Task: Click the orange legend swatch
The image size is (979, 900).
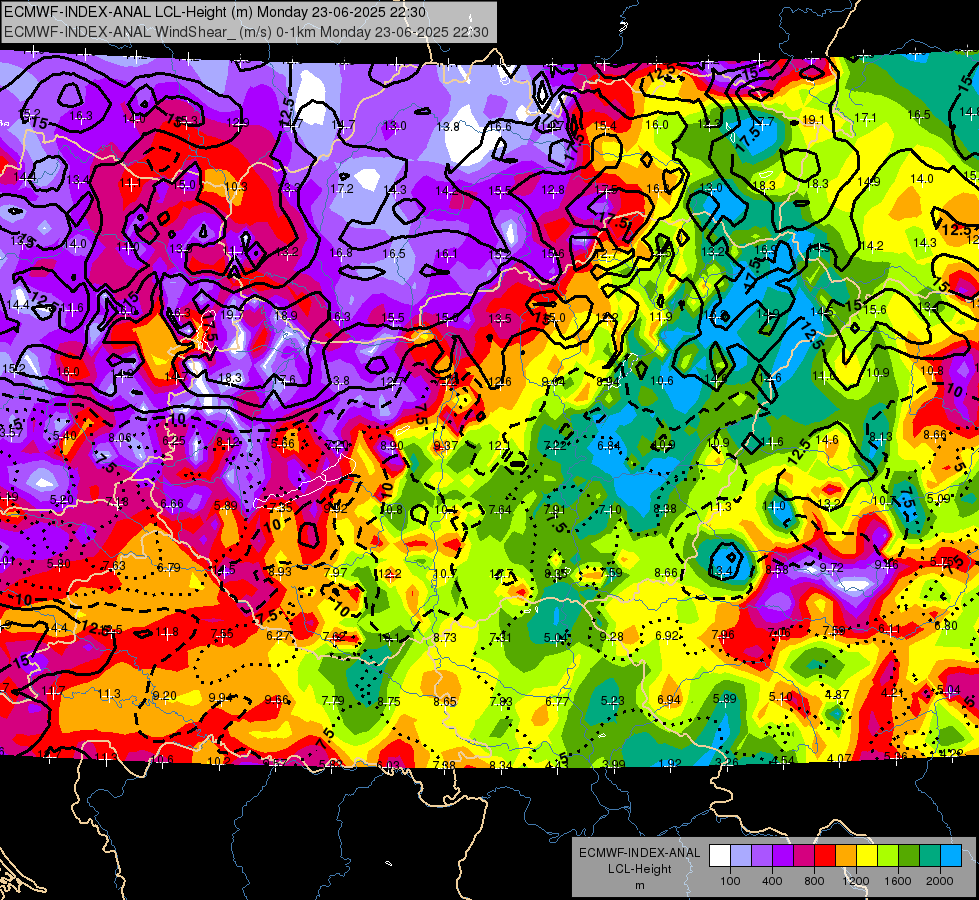Action: [845, 856]
